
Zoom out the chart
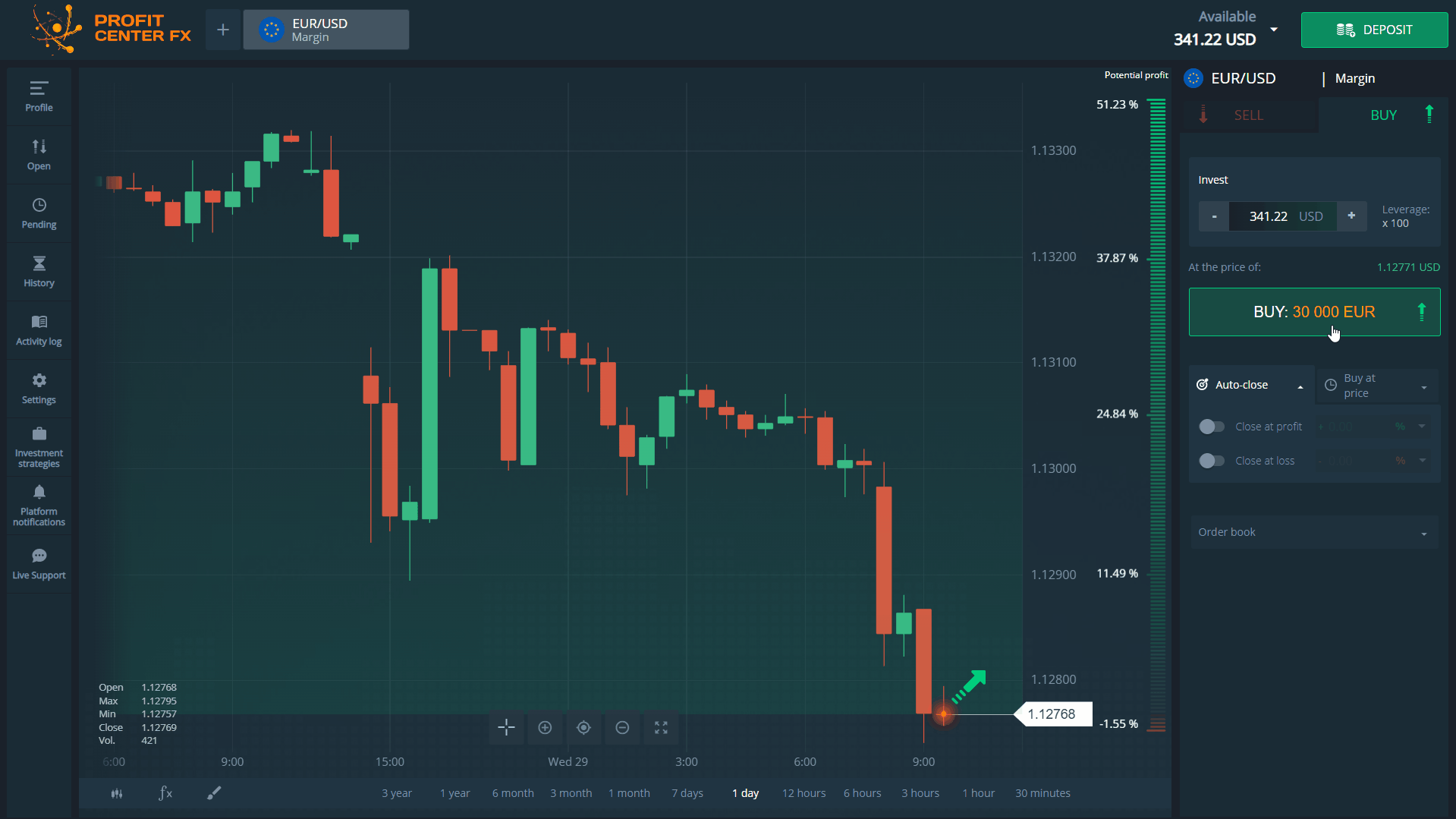pyautogui.click(x=622, y=727)
